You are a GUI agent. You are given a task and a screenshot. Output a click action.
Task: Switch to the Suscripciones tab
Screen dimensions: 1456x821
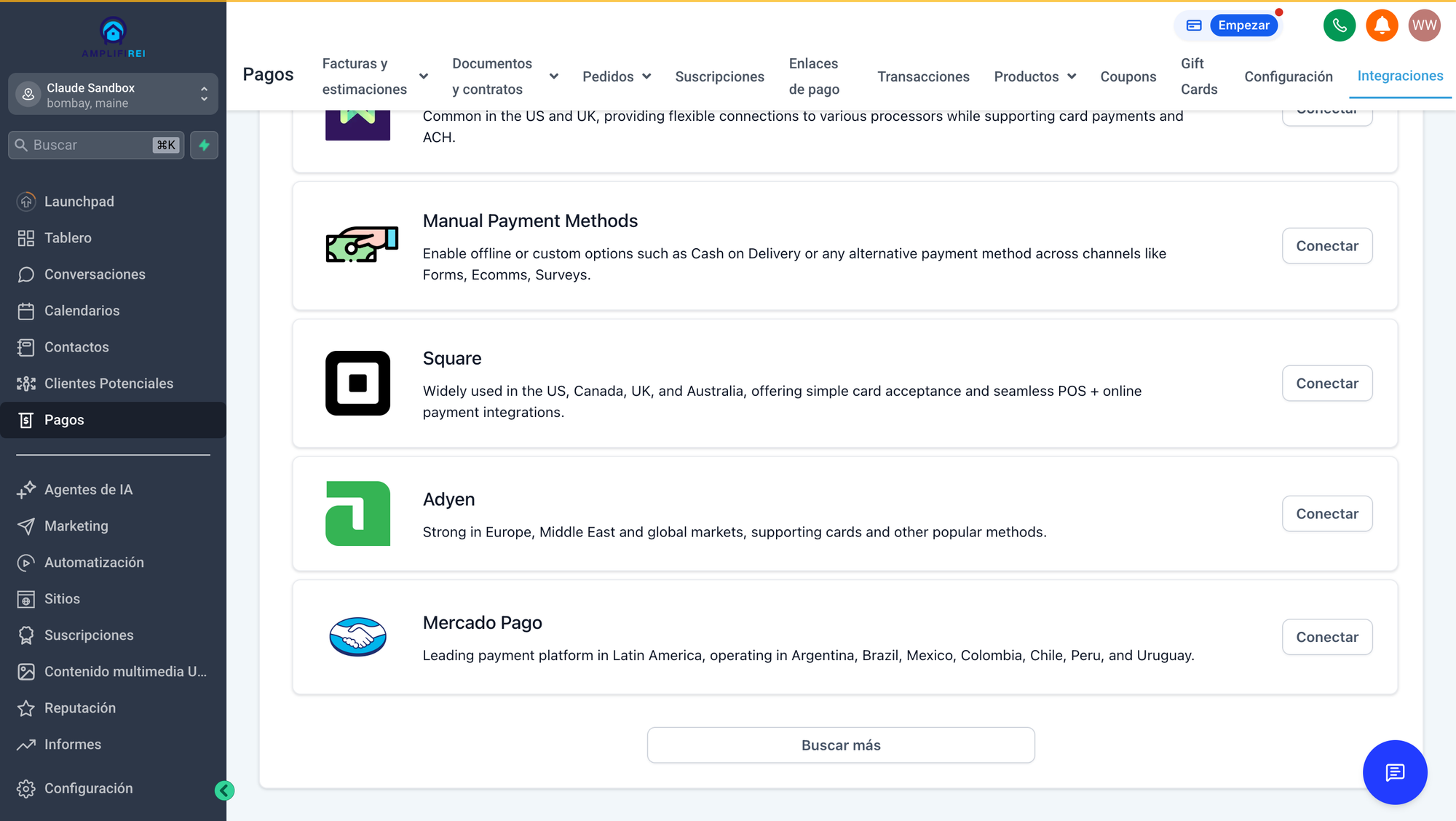point(719,76)
